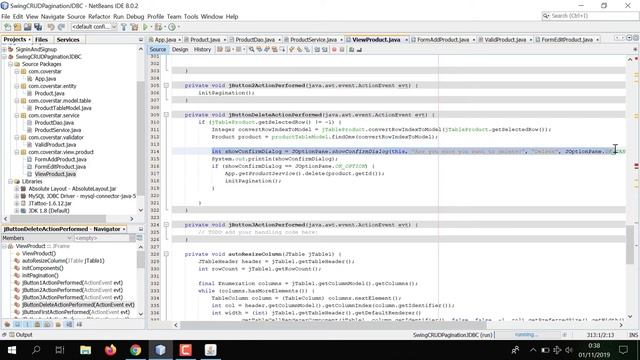Click the Find Selection magnifier in editor toolbar

tap(251, 50)
